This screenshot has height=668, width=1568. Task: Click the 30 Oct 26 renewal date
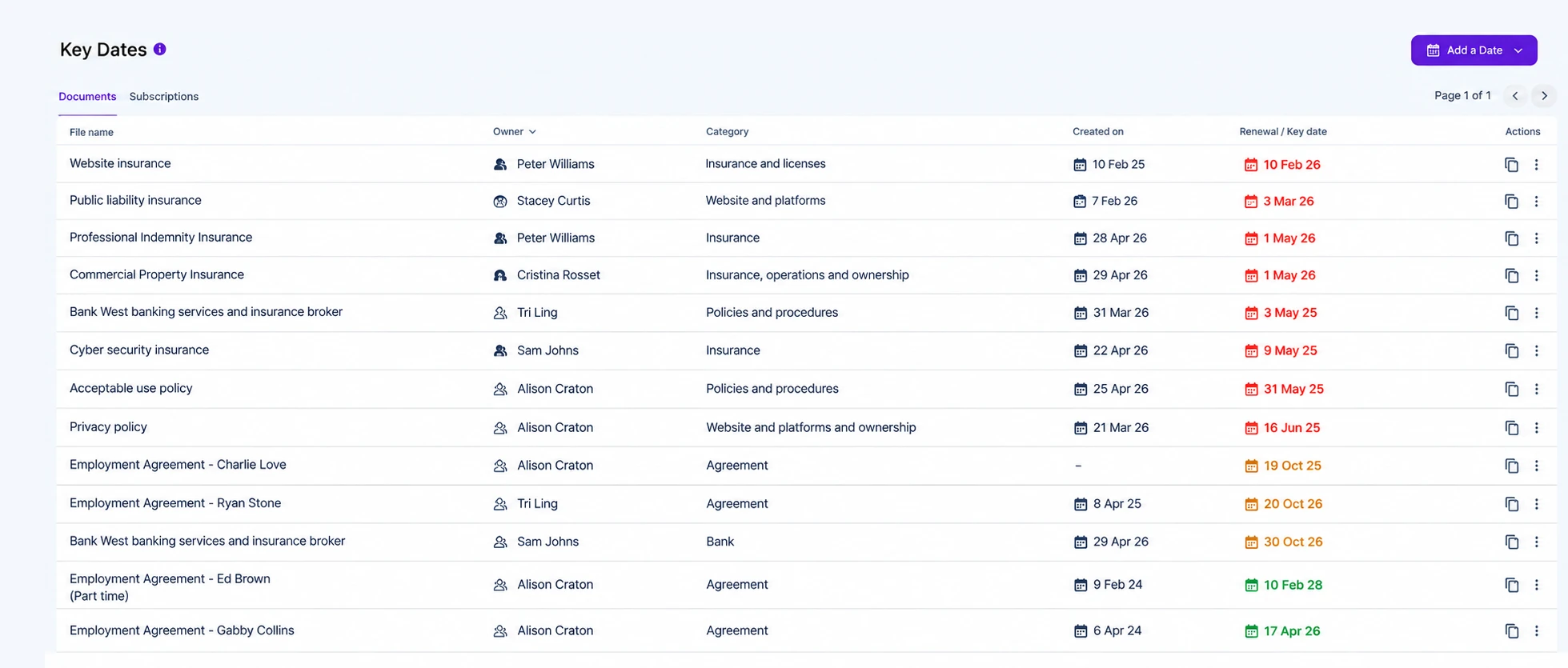point(1293,542)
